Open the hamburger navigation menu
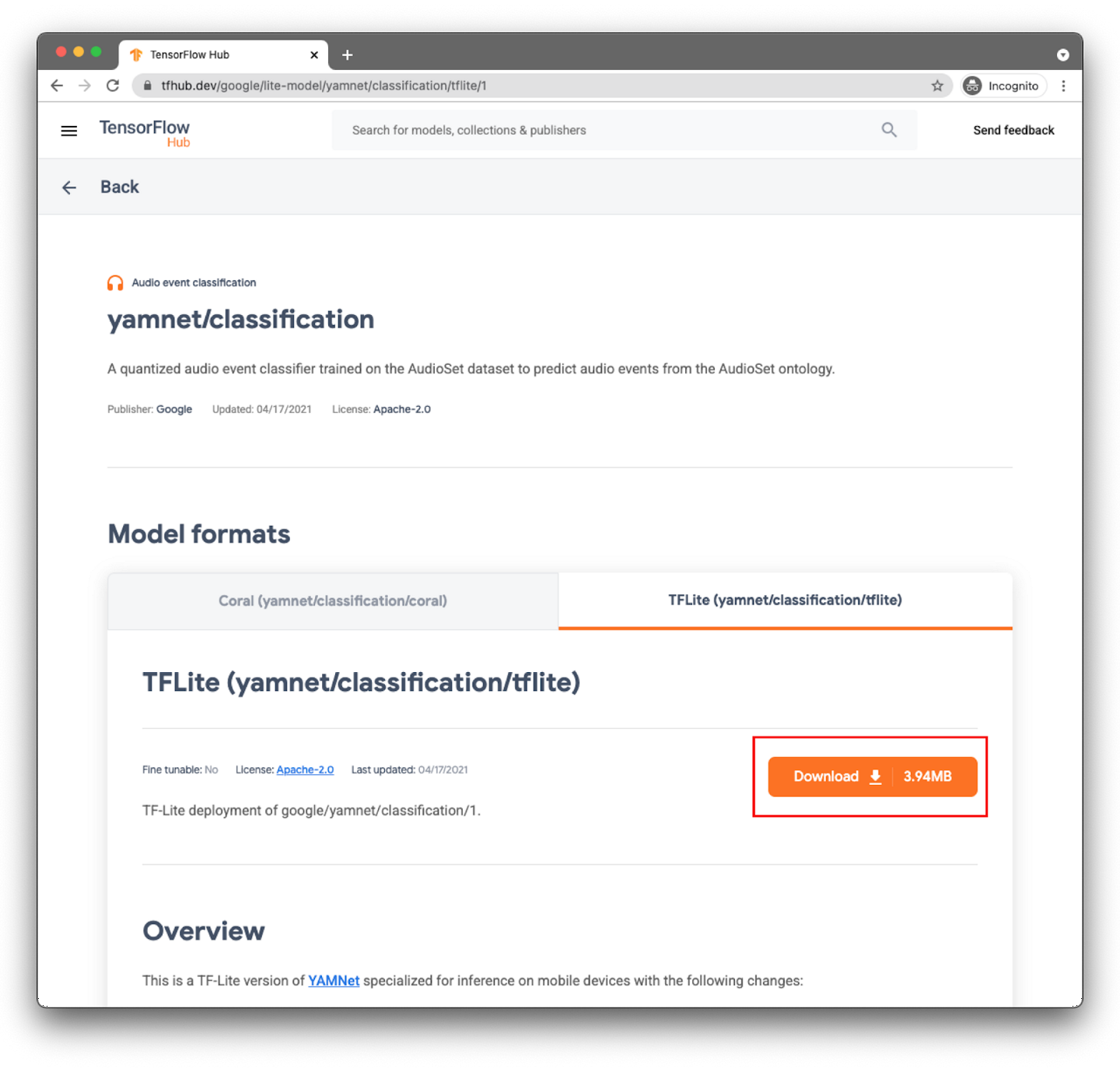Image resolution: width=1120 pixels, height=1072 pixels. click(x=68, y=130)
